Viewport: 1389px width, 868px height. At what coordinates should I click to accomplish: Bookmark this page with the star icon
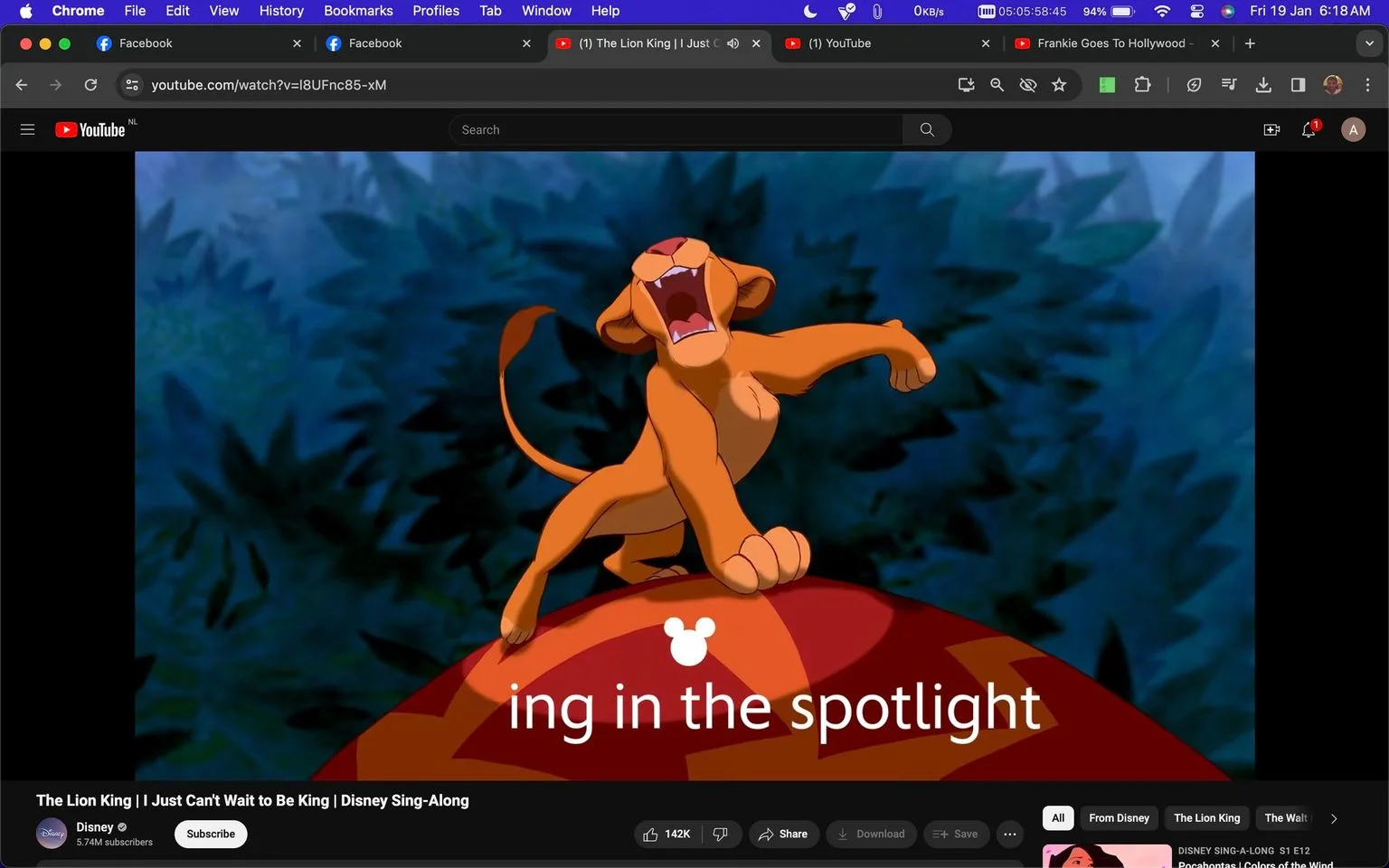[x=1059, y=84]
